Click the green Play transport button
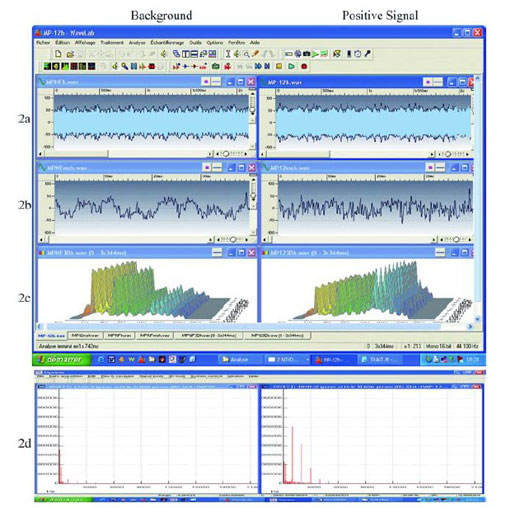The image size is (520, 508). pyautogui.click(x=292, y=66)
